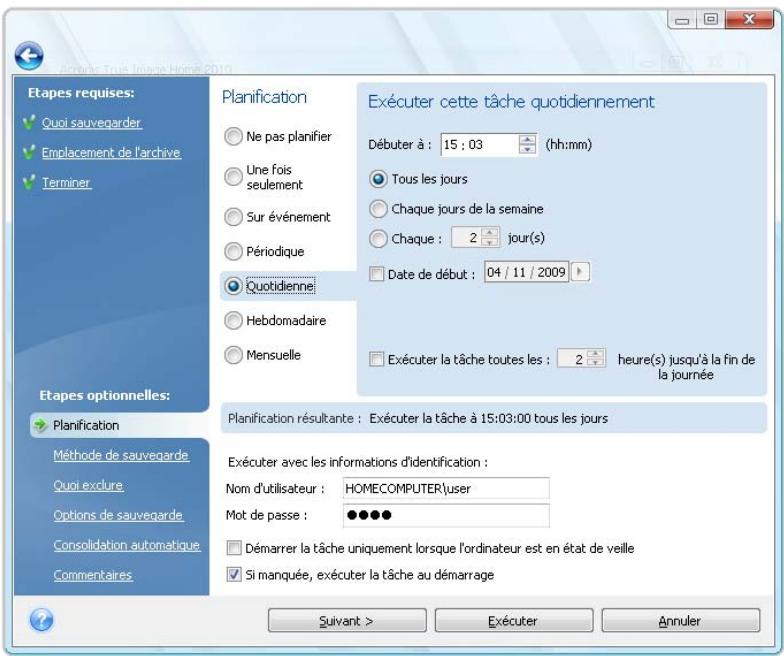The width and height of the screenshot is (784, 656).
Task: Click the Annuler button
Action: click(x=680, y=620)
